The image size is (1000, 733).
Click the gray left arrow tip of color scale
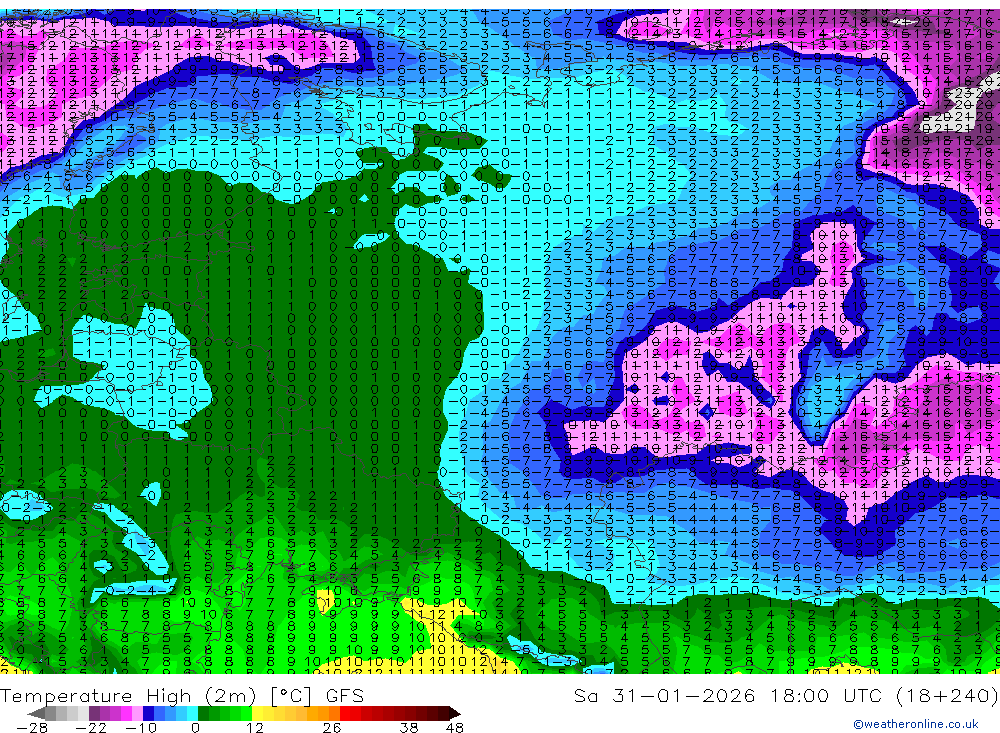(x=36, y=713)
